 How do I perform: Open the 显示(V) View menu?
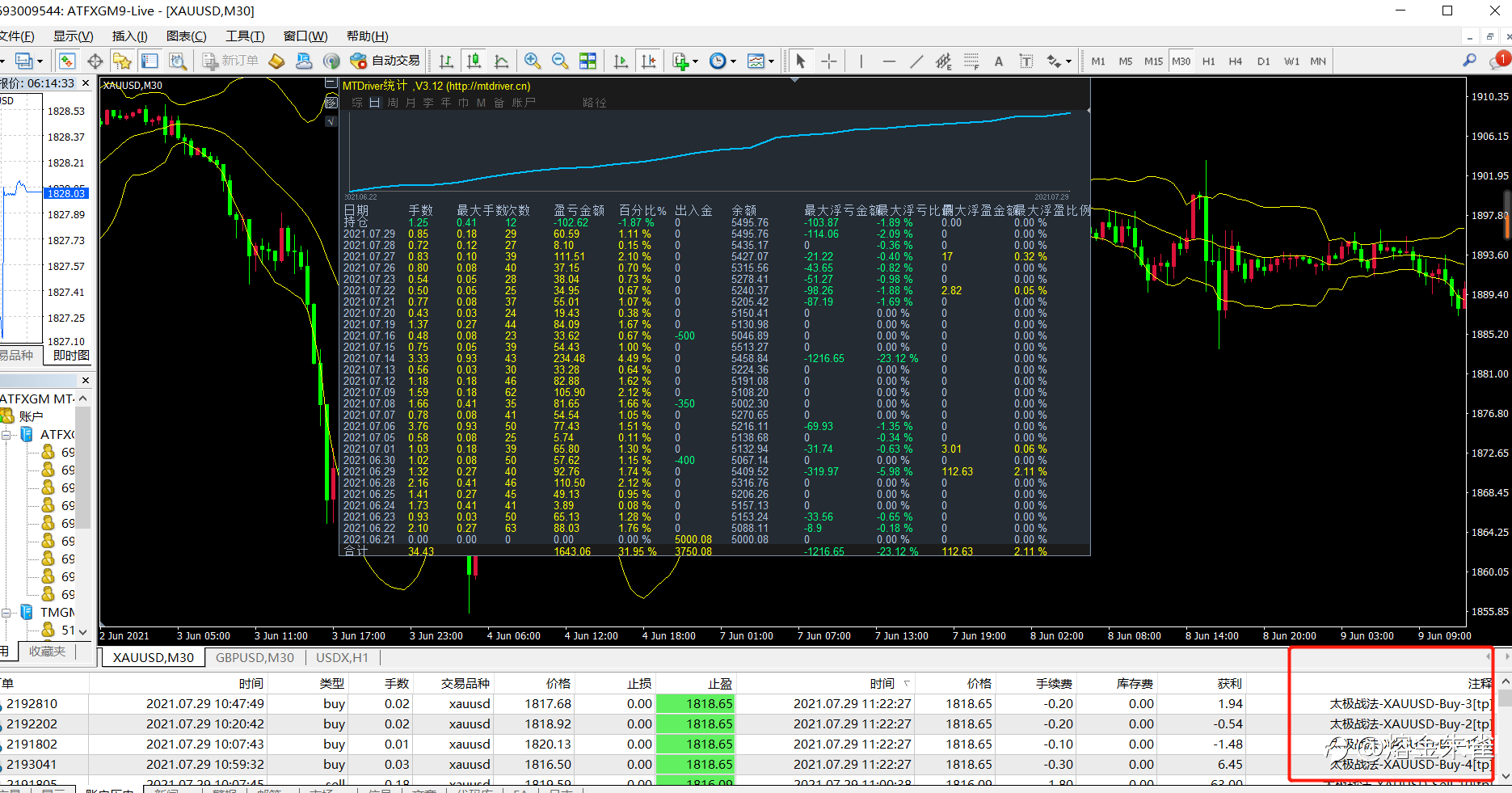tap(74, 36)
